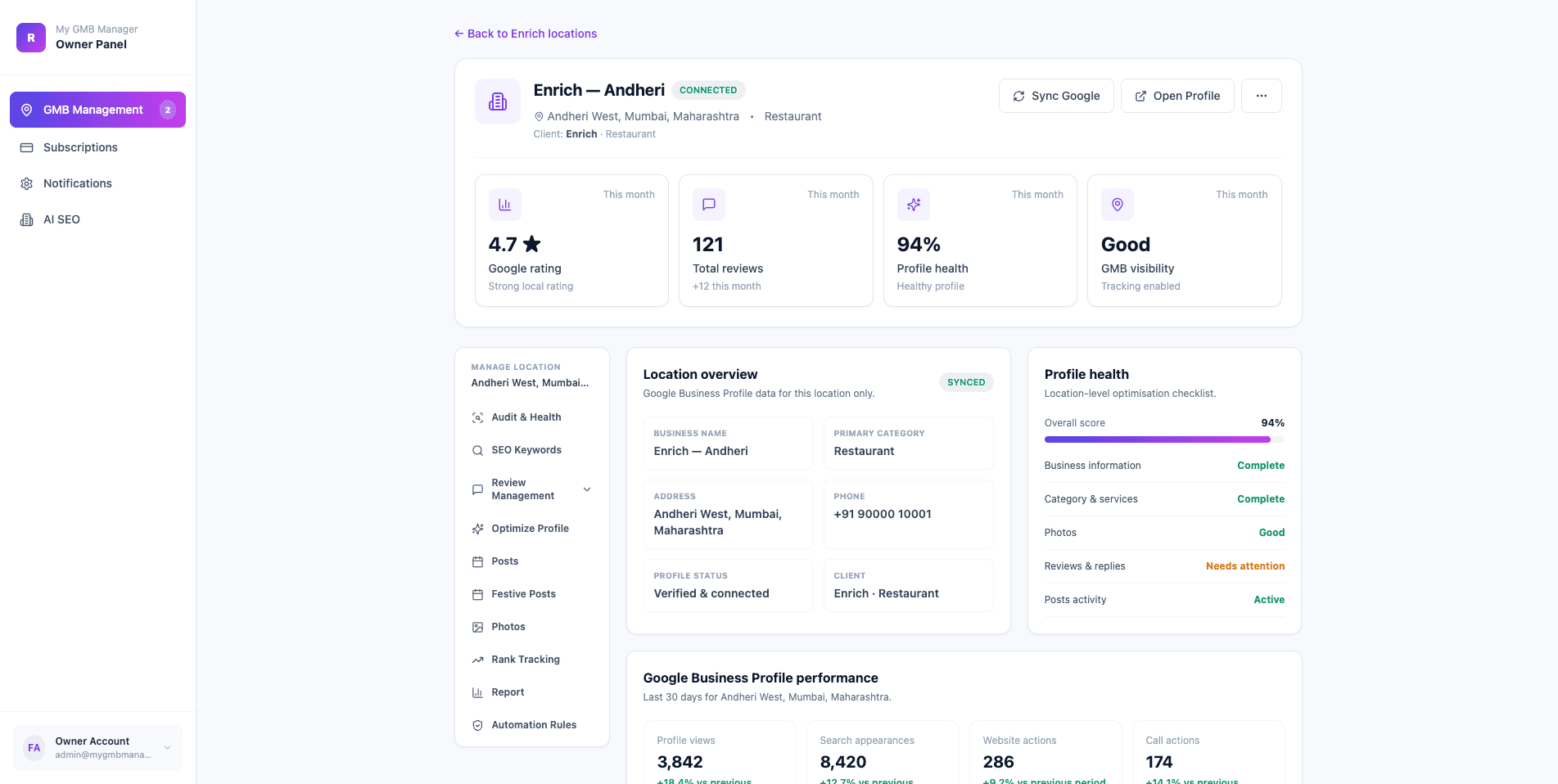The height and width of the screenshot is (784, 1558).
Task: Select AI SEO in the sidebar
Action: [97, 219]
